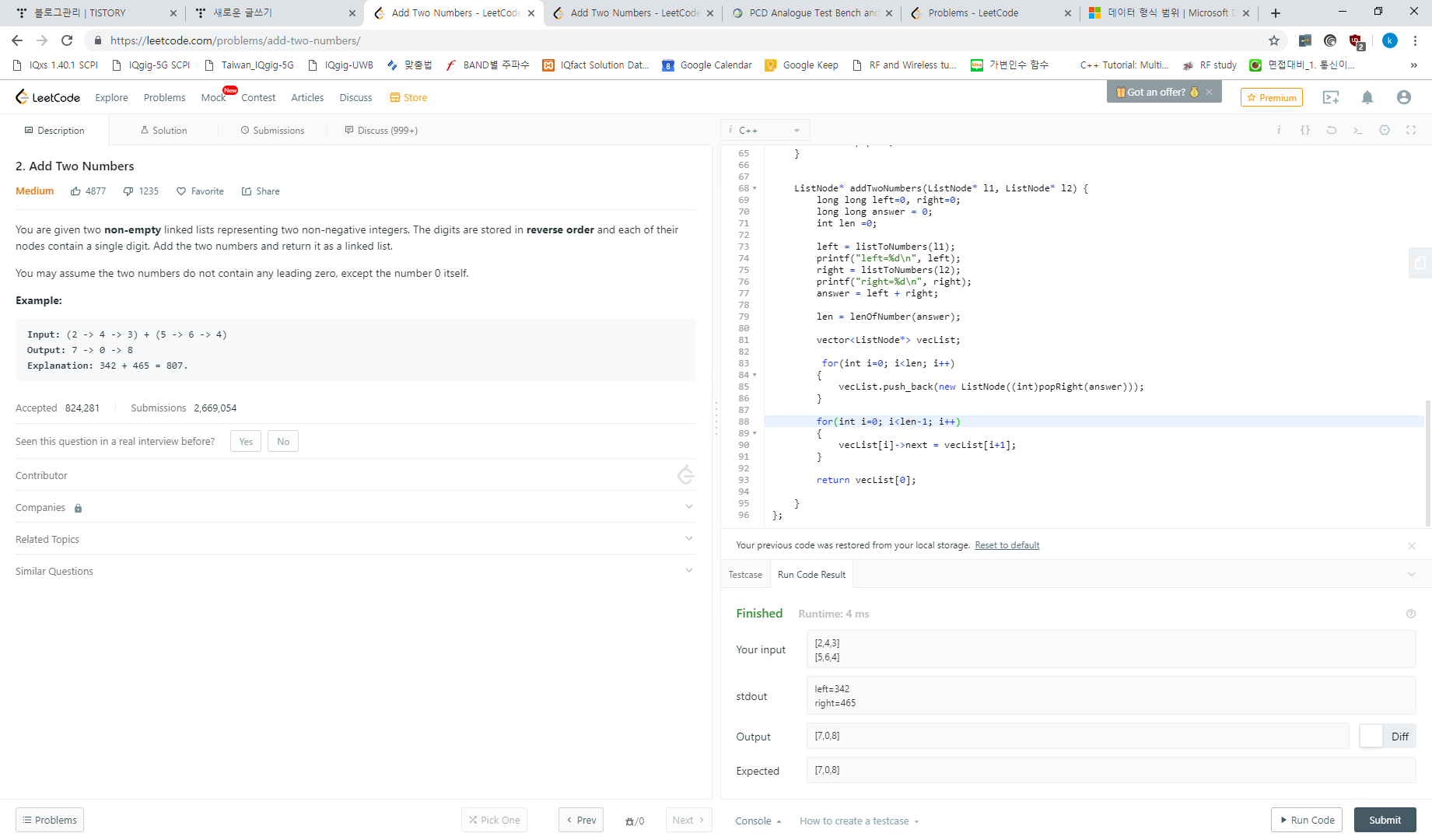Click the Premium button

1272,97
